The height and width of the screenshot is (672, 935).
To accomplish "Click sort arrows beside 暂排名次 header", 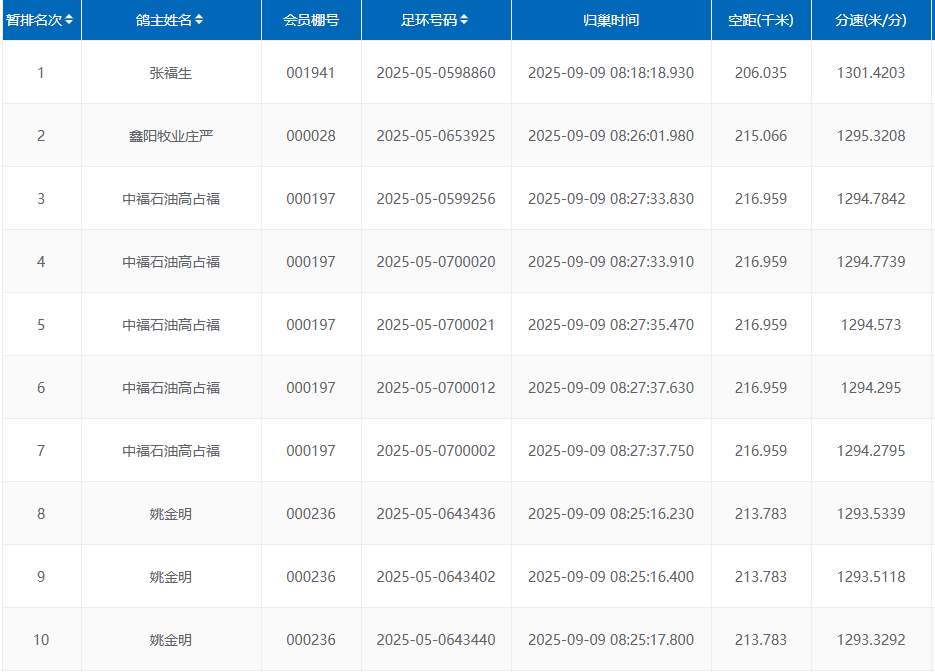I will point(69,20).
